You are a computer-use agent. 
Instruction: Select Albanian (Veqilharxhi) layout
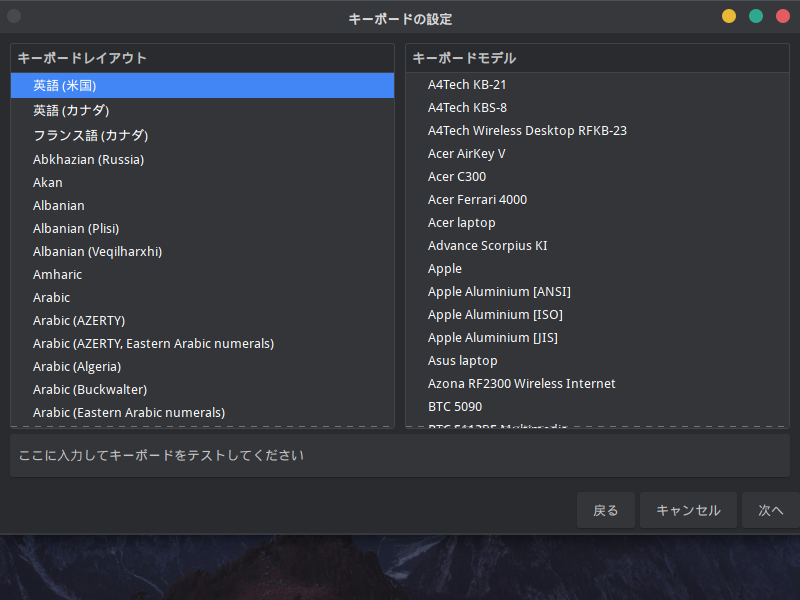pos(202,252)
